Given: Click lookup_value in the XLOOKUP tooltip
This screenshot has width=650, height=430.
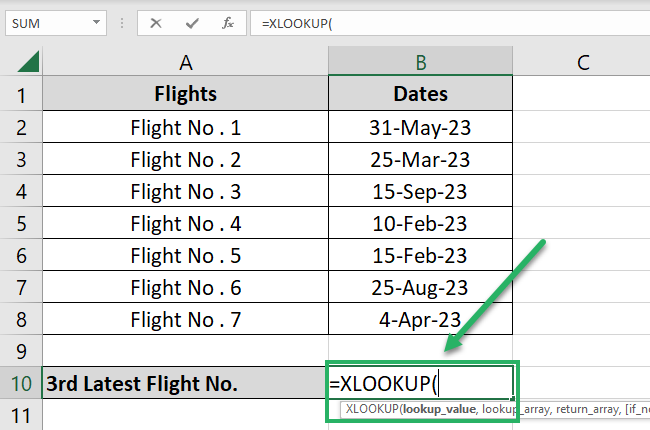Looking at the screenshot, I should pyautogui.click(x=438, y=409).
